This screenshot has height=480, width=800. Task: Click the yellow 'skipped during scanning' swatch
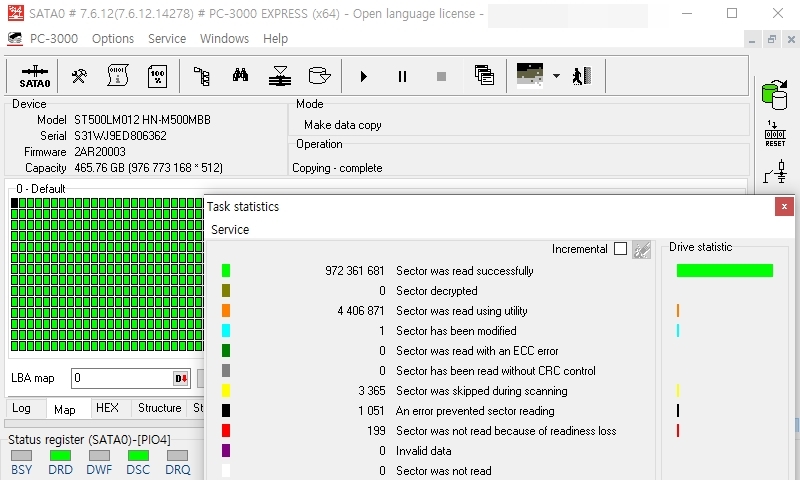click(x=226, y=391)
